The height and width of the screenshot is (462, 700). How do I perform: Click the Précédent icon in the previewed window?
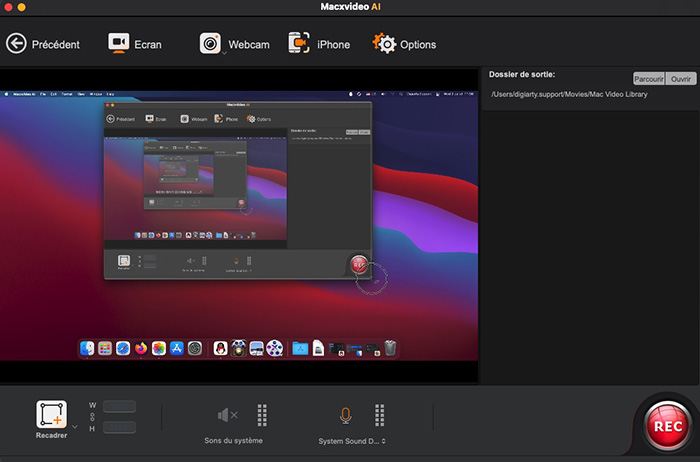click(x=110, y=119)
